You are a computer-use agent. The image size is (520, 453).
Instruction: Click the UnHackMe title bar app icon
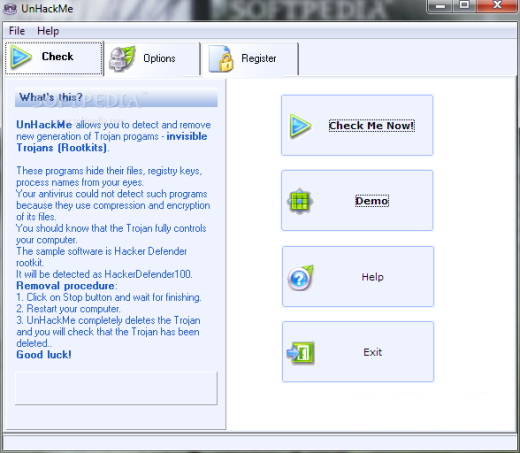coord(10,9)
